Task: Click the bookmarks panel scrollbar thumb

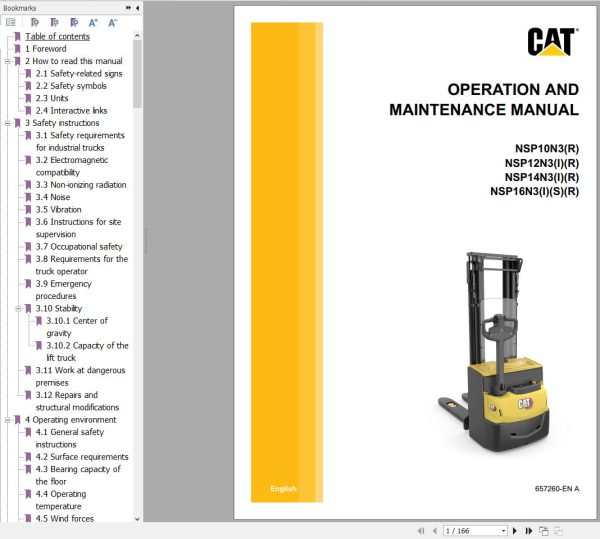Action: click(137, 74)
